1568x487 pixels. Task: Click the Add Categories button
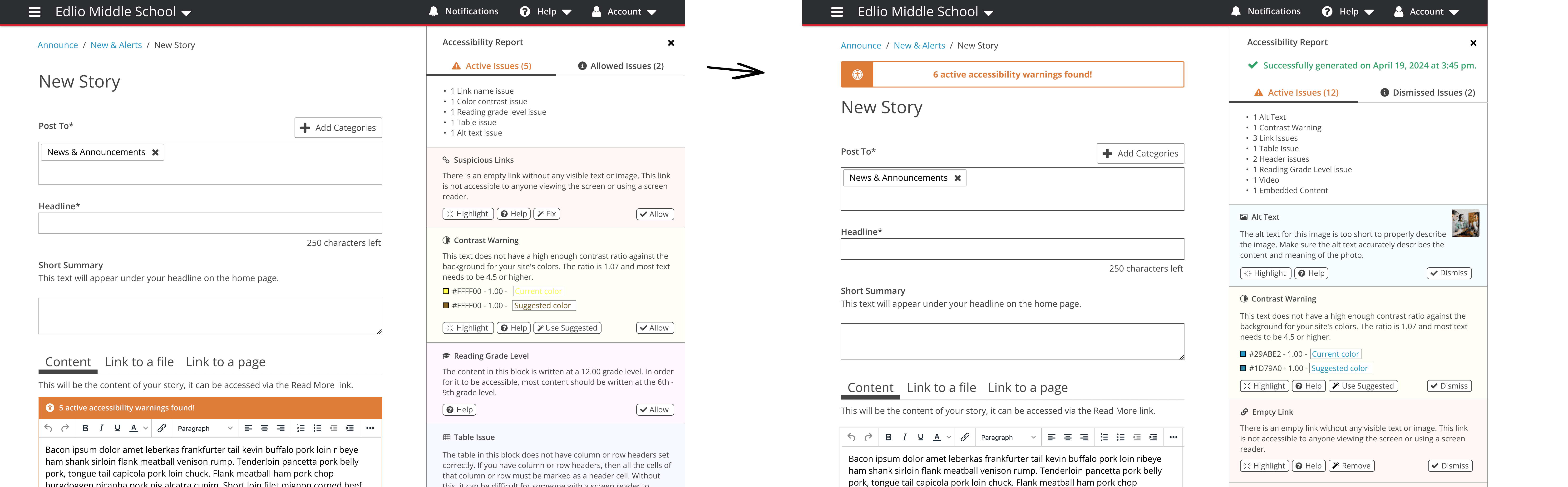click(x=338, y=128)
